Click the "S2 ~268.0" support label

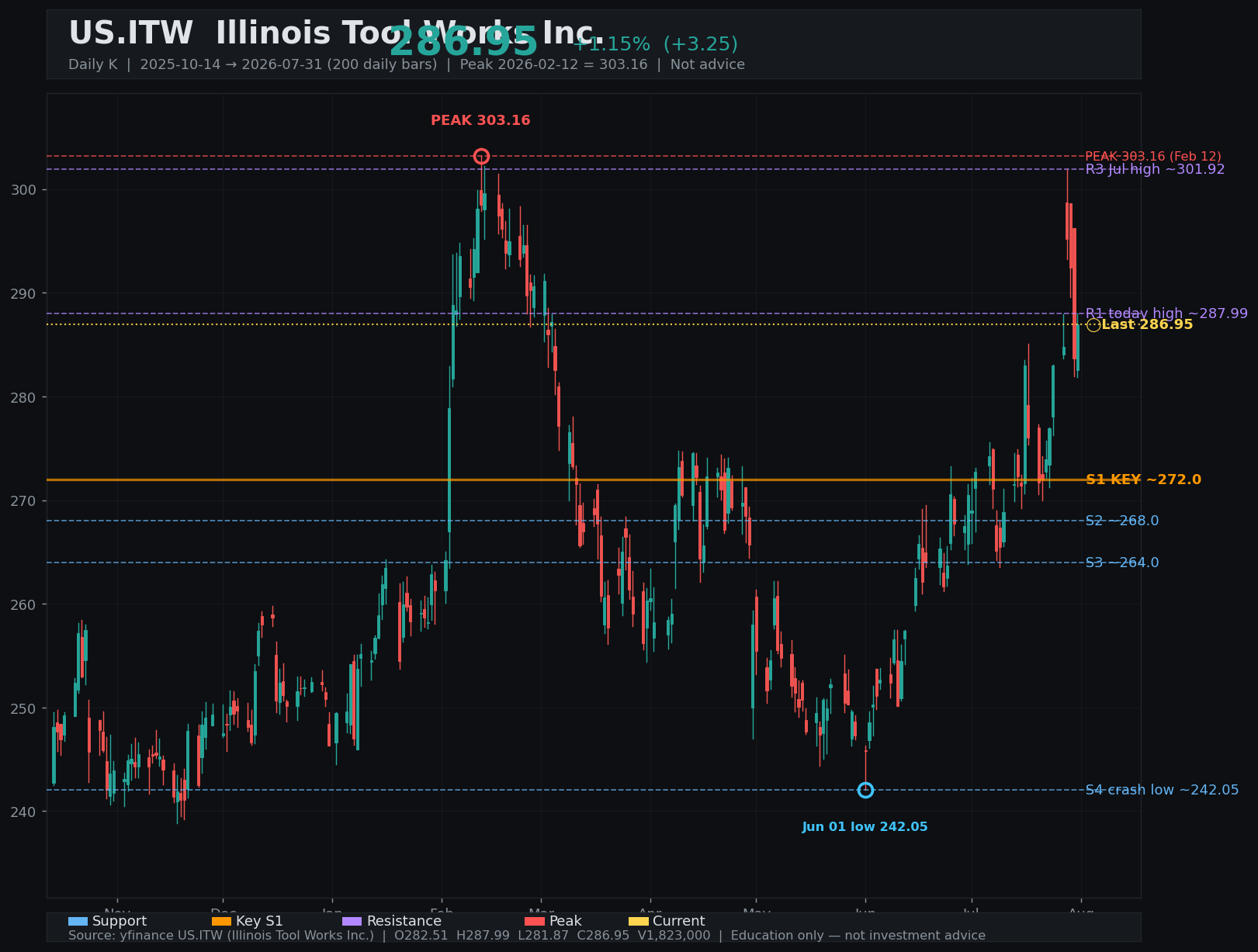1122,521
